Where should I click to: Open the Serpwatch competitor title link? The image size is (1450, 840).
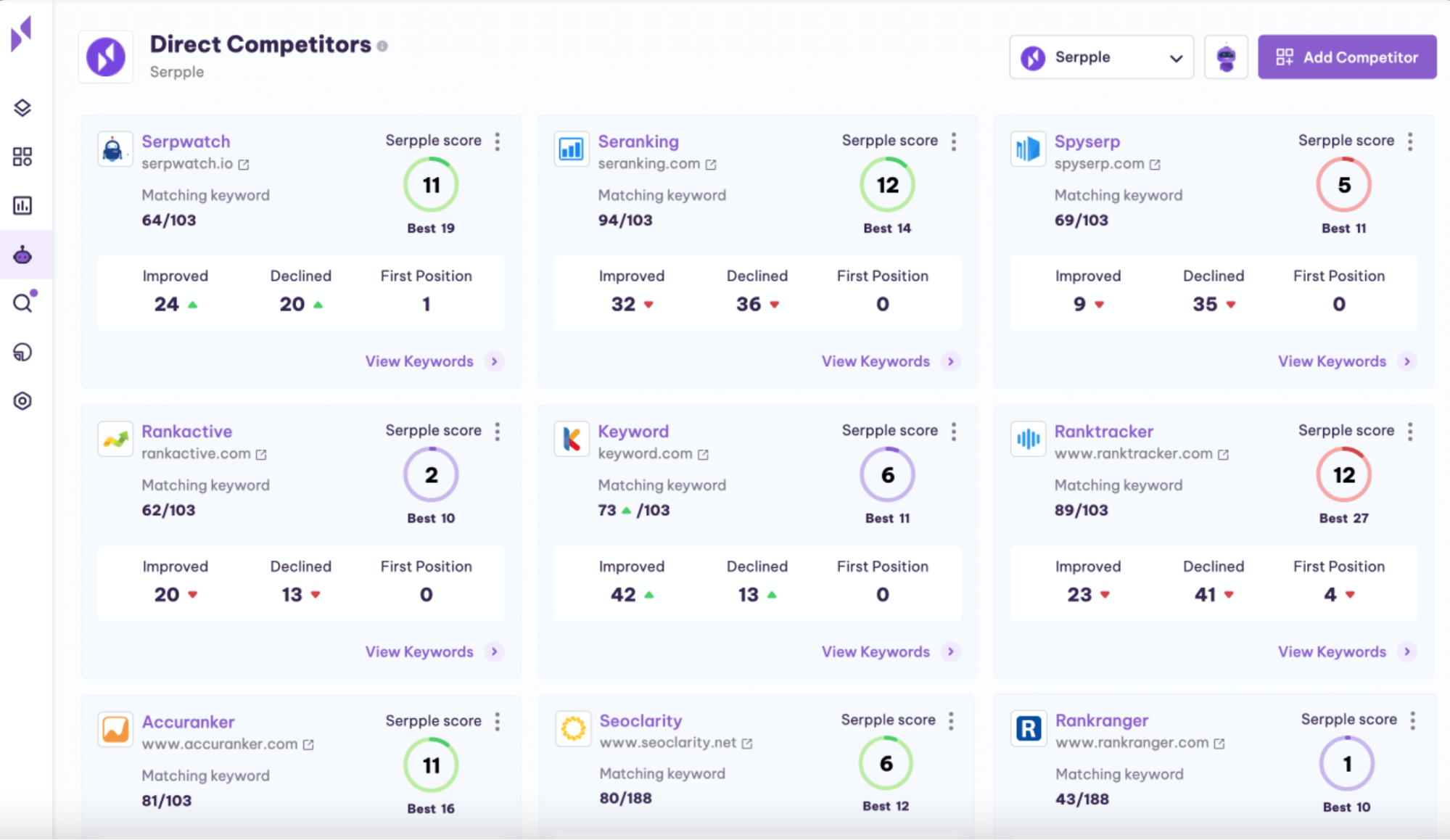(186, 141)
